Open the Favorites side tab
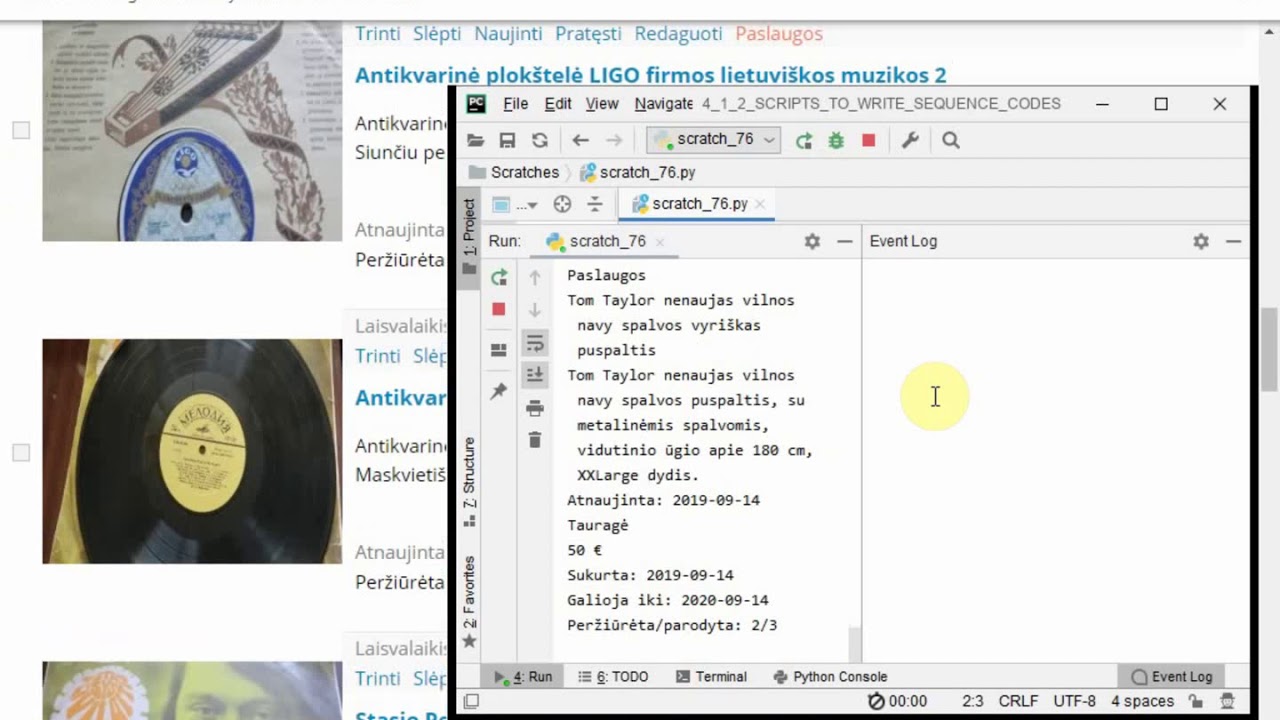Screen dimensions: 1280x720 (469, 602)
